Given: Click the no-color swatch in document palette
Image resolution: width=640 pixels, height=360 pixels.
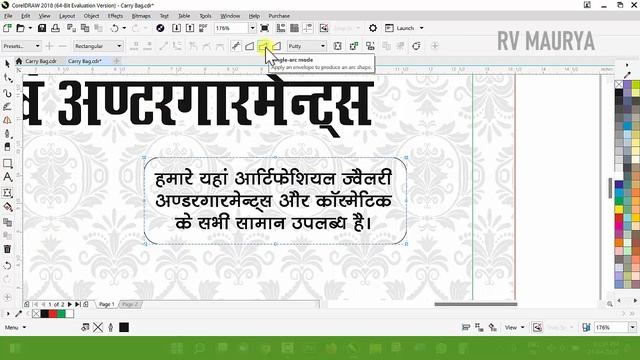Looking at the screenshot, I should tap(36, 314).
